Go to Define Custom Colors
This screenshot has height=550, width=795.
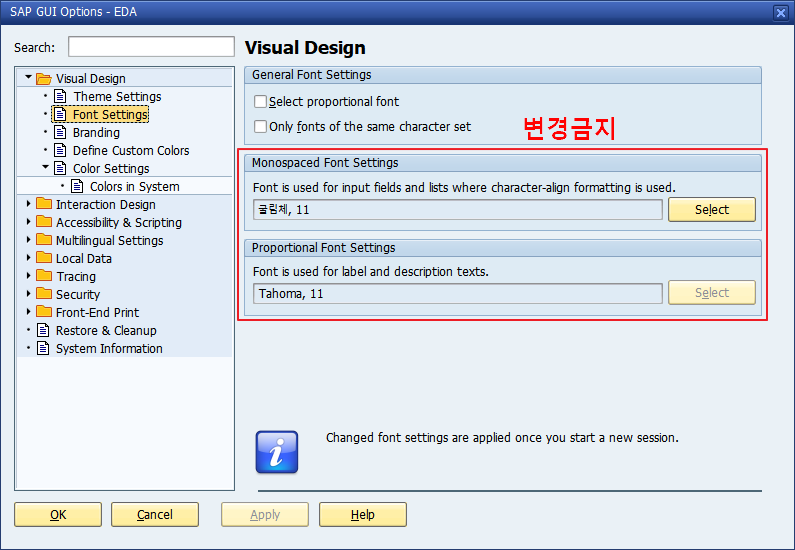point(131,151)
